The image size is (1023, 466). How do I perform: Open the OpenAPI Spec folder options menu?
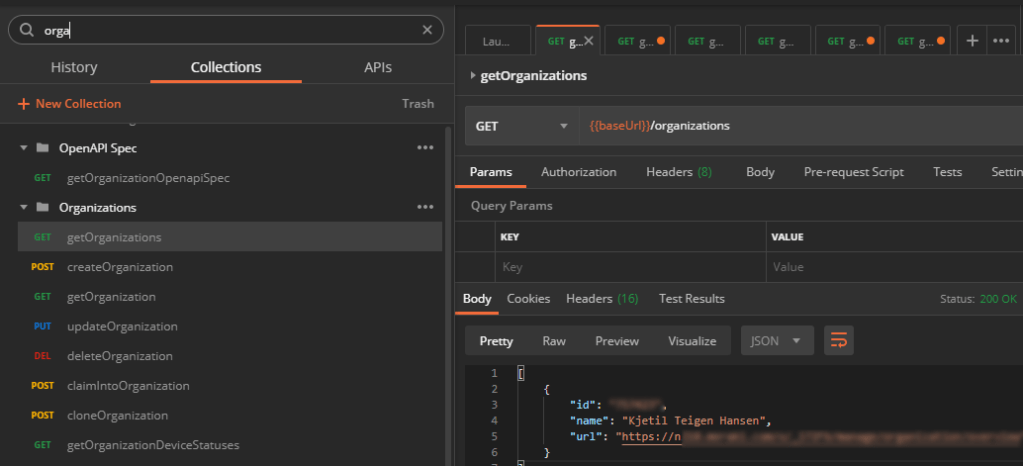(424, 148)
